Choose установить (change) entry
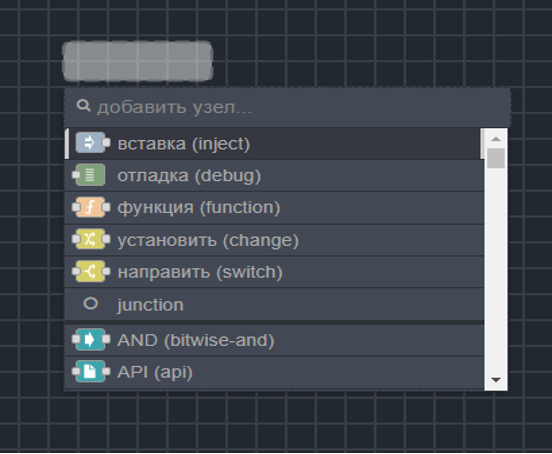The height and width of the screenshot is (454, 552). (x=274, y=240)
